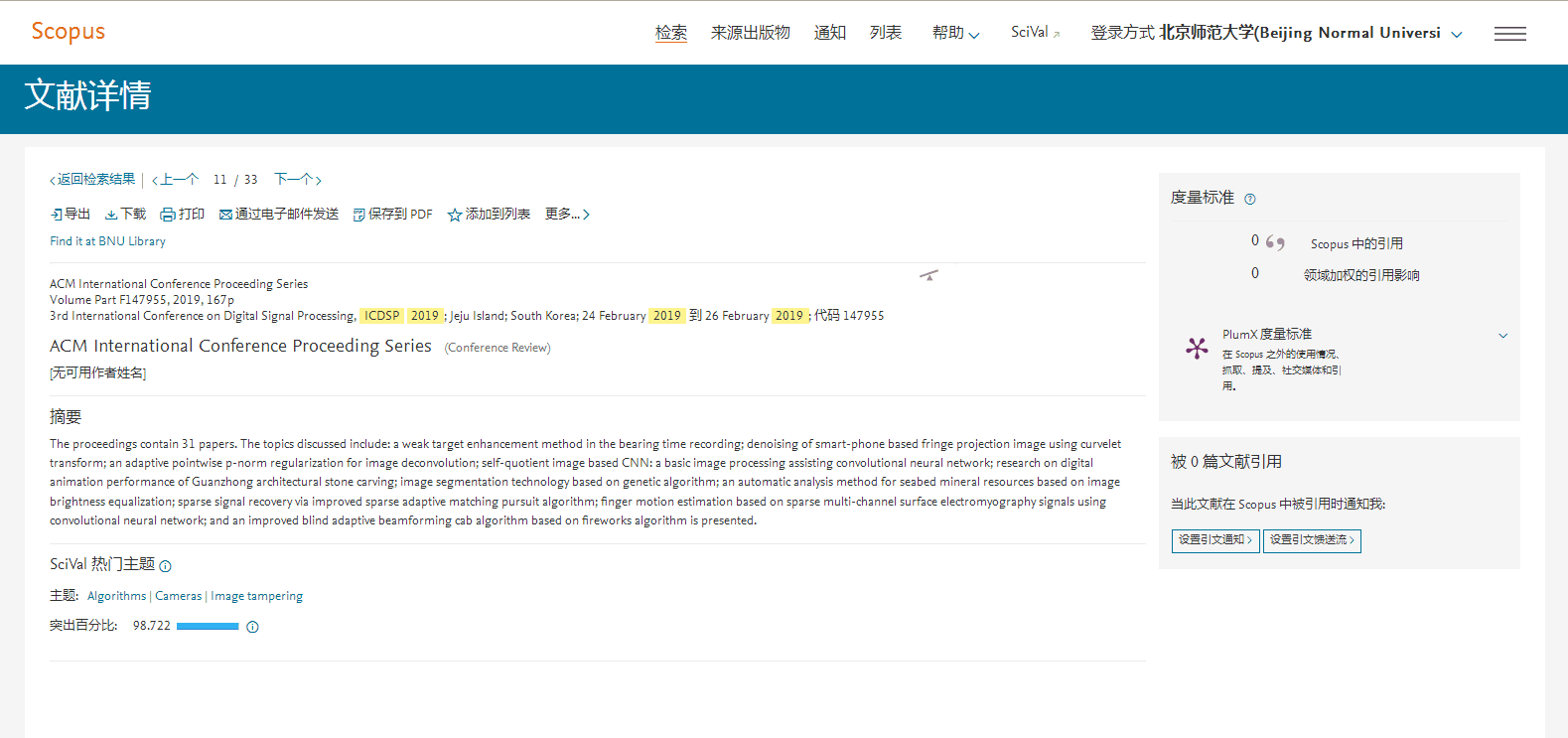Click 设置引文通知 button
1568x738 pixels.
pyautogui.click(x=1215, y=540)
